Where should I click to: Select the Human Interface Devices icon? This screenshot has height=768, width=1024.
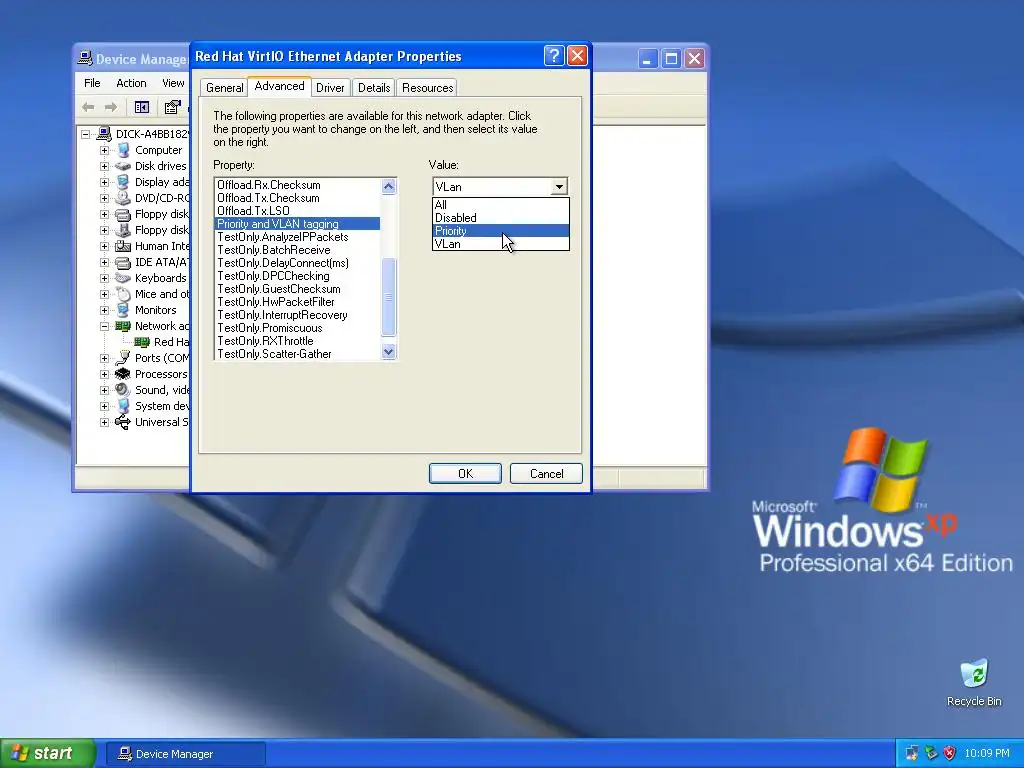[123, 246]
